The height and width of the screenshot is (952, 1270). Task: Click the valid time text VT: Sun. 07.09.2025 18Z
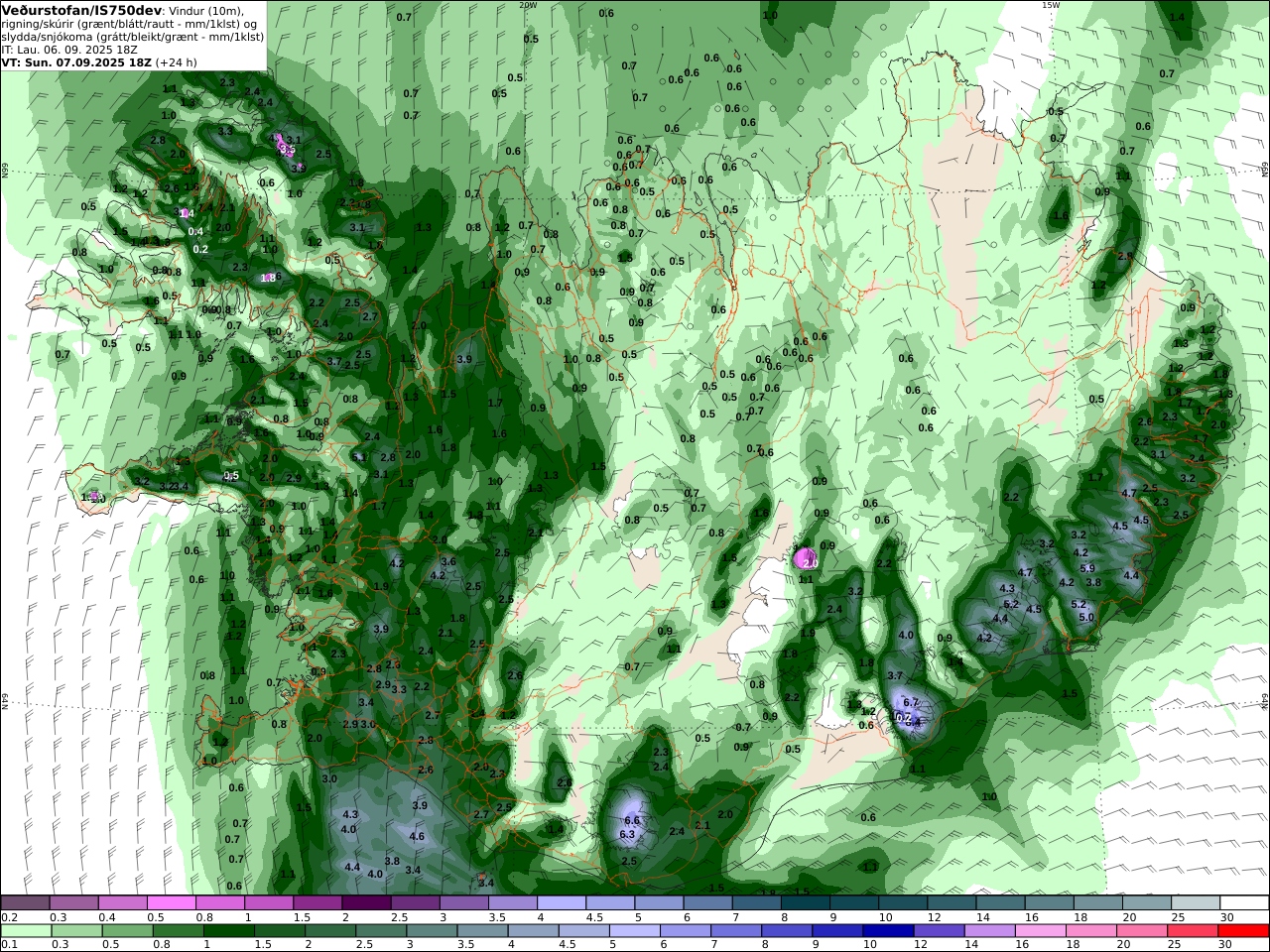click(76, 61)
